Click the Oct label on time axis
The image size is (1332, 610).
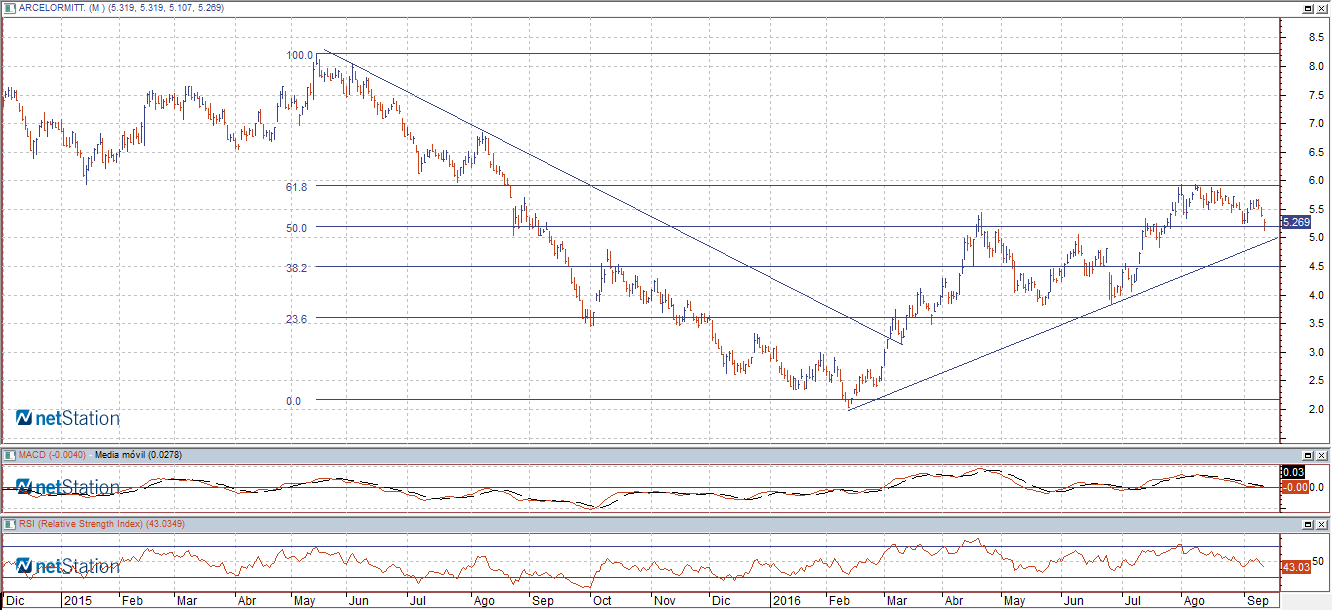[x=603, y=601]
